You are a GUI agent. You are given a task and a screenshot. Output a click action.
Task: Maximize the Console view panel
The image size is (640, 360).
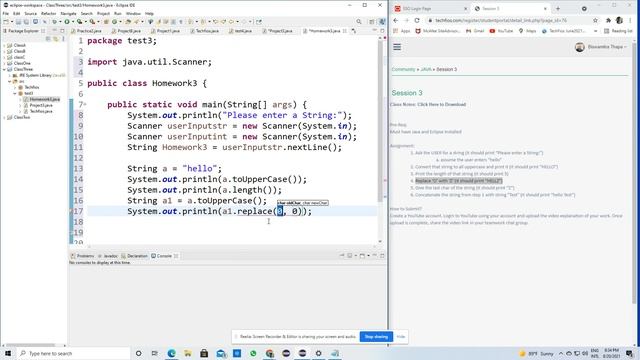(x=382, y=256)
